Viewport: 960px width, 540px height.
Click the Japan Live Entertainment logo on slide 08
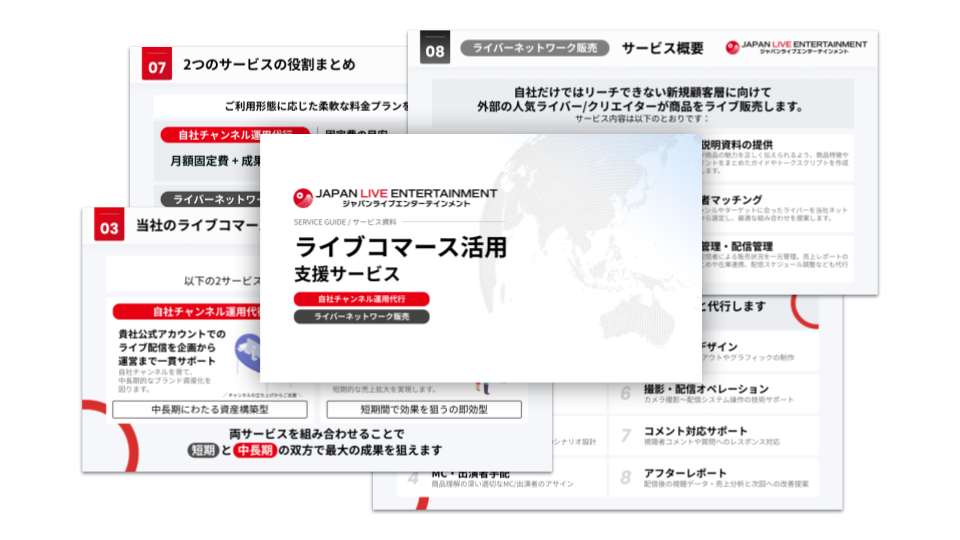[796, 48]
